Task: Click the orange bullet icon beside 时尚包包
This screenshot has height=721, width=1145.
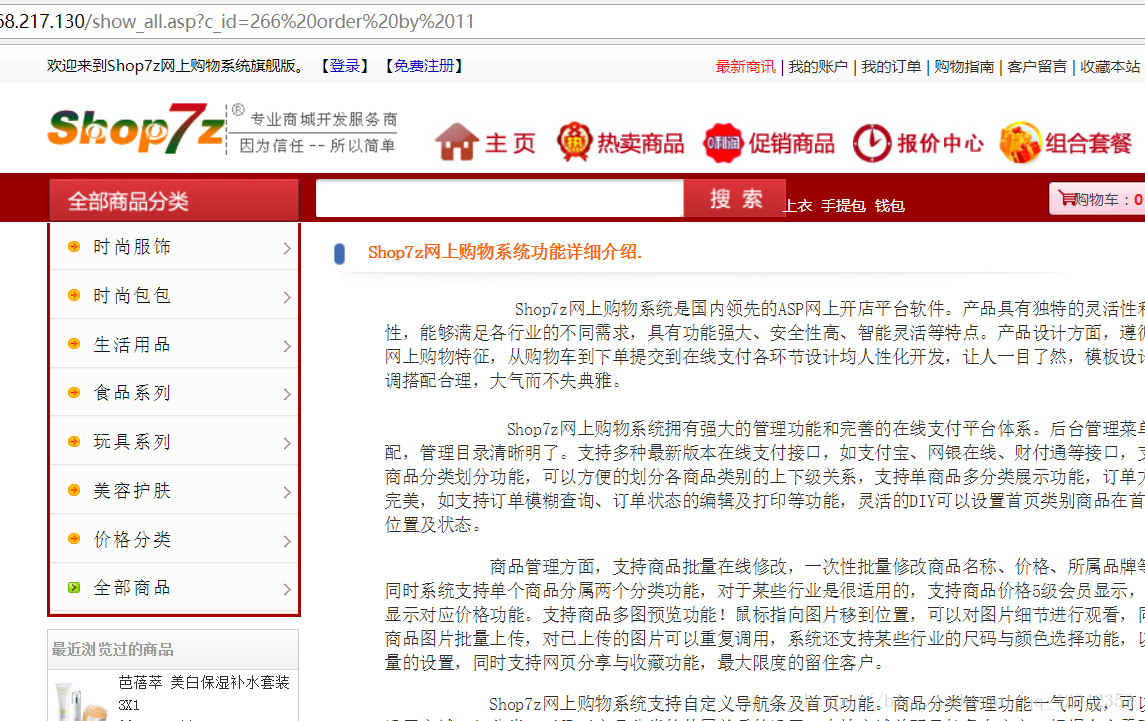Action: [74, 295]
